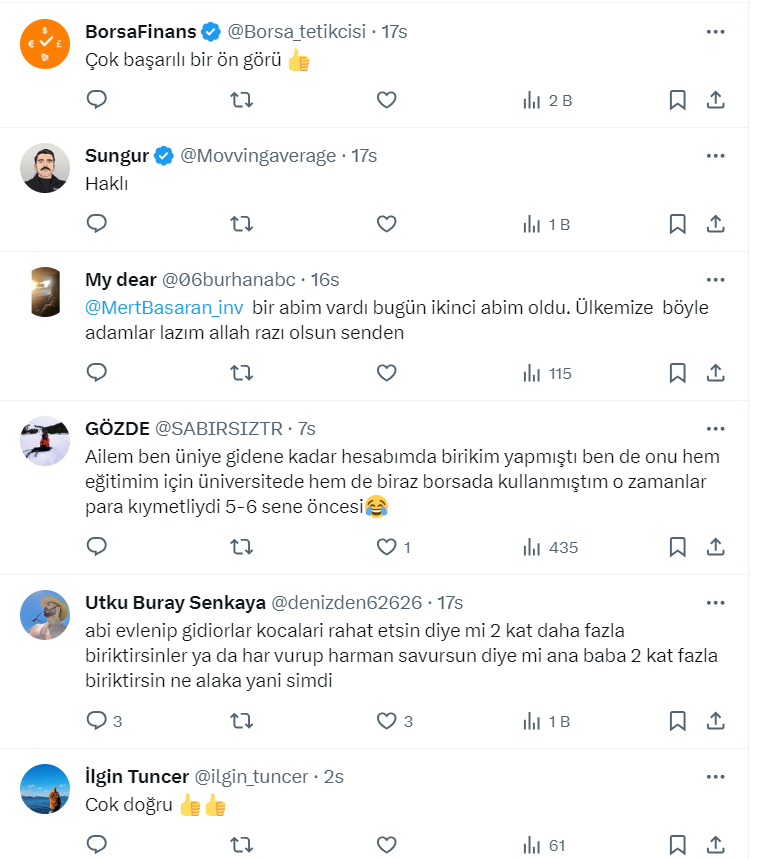The image size is (758, 859).
Task: Share İlgin Tuncer's tweet
Action: [x=716, y=845]
